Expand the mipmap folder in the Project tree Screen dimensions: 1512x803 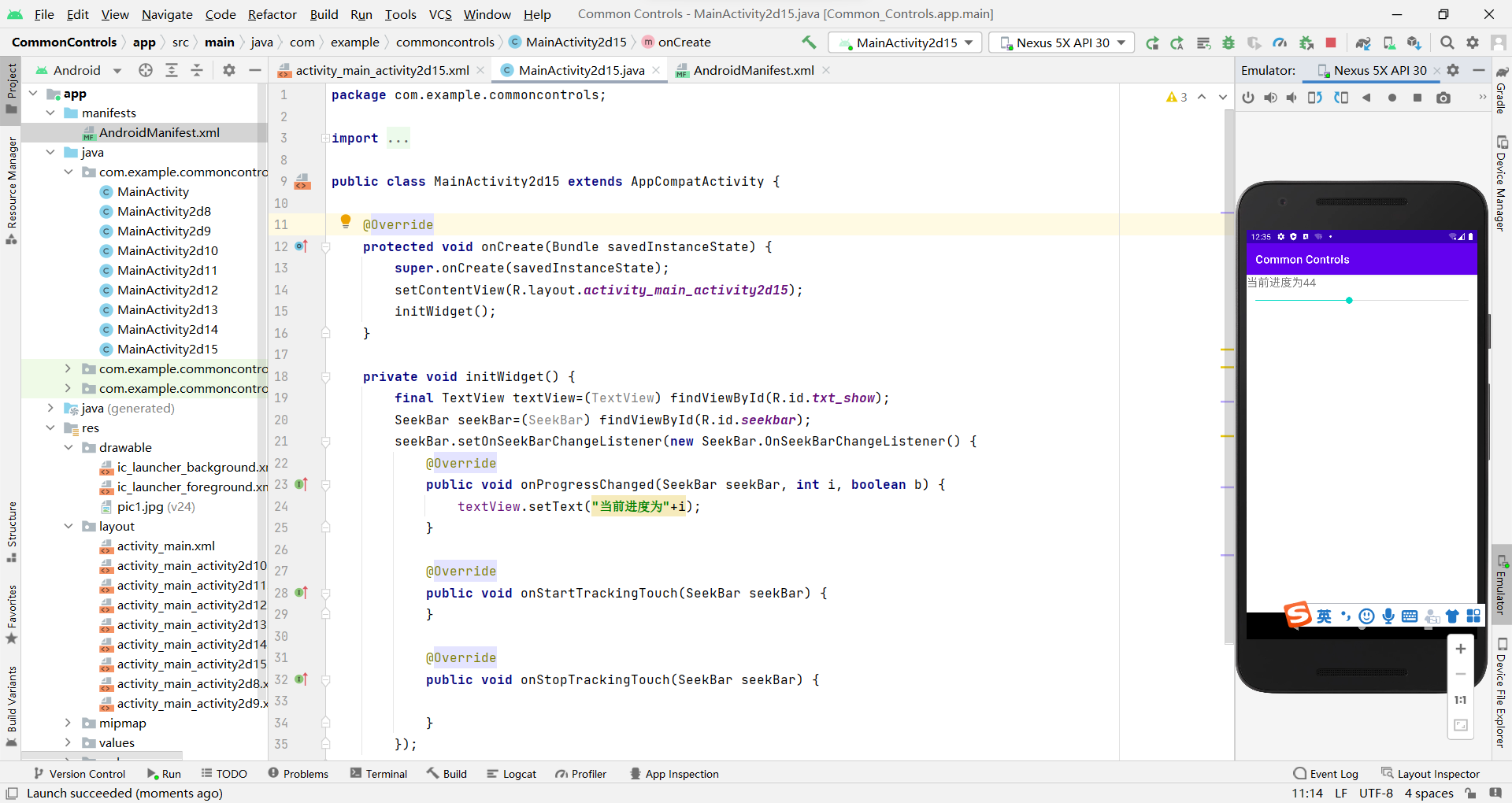(68, 723)
